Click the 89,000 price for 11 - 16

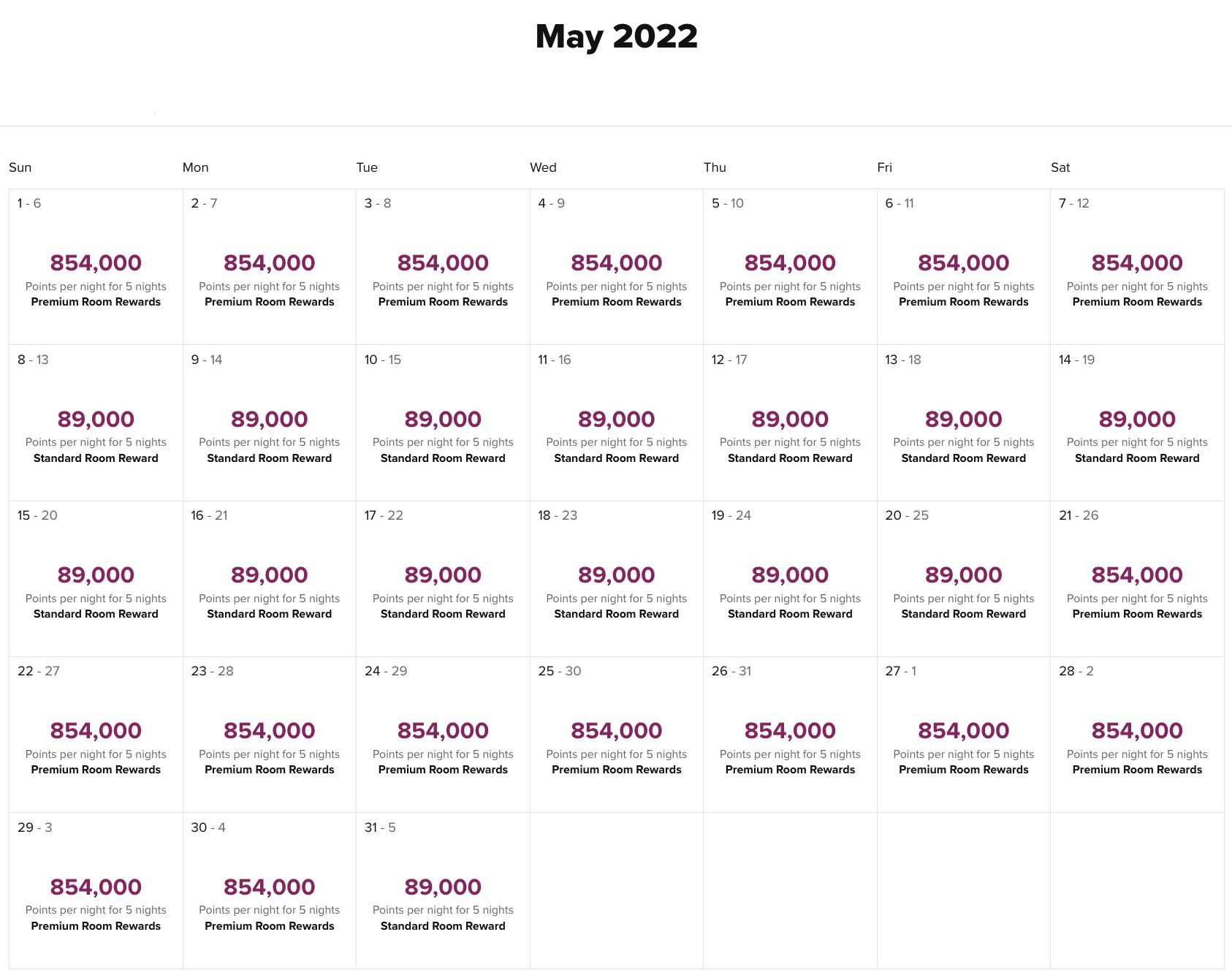tap(617, 419)
